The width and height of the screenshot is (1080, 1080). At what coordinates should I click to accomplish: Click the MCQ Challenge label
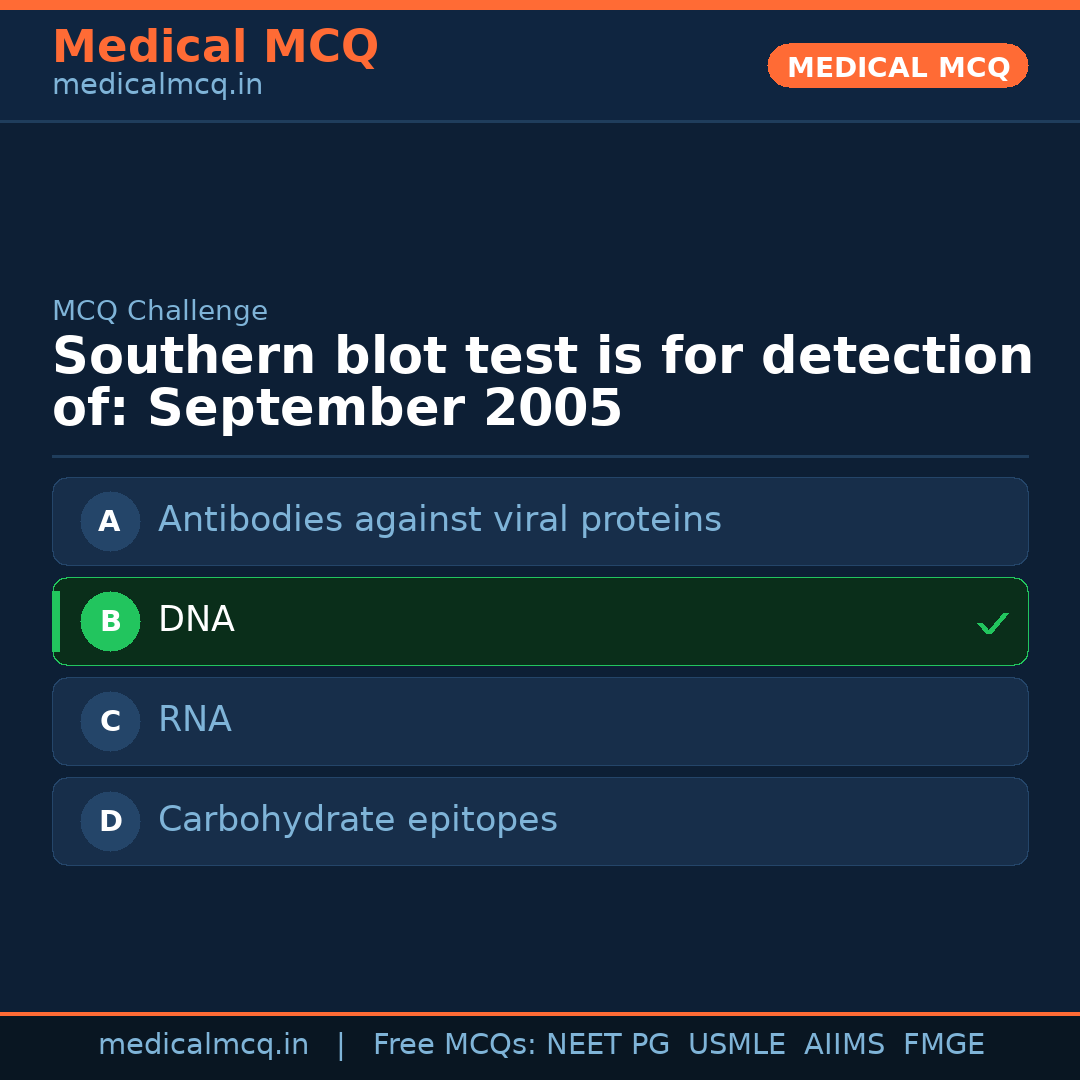(x=160, y=311)
